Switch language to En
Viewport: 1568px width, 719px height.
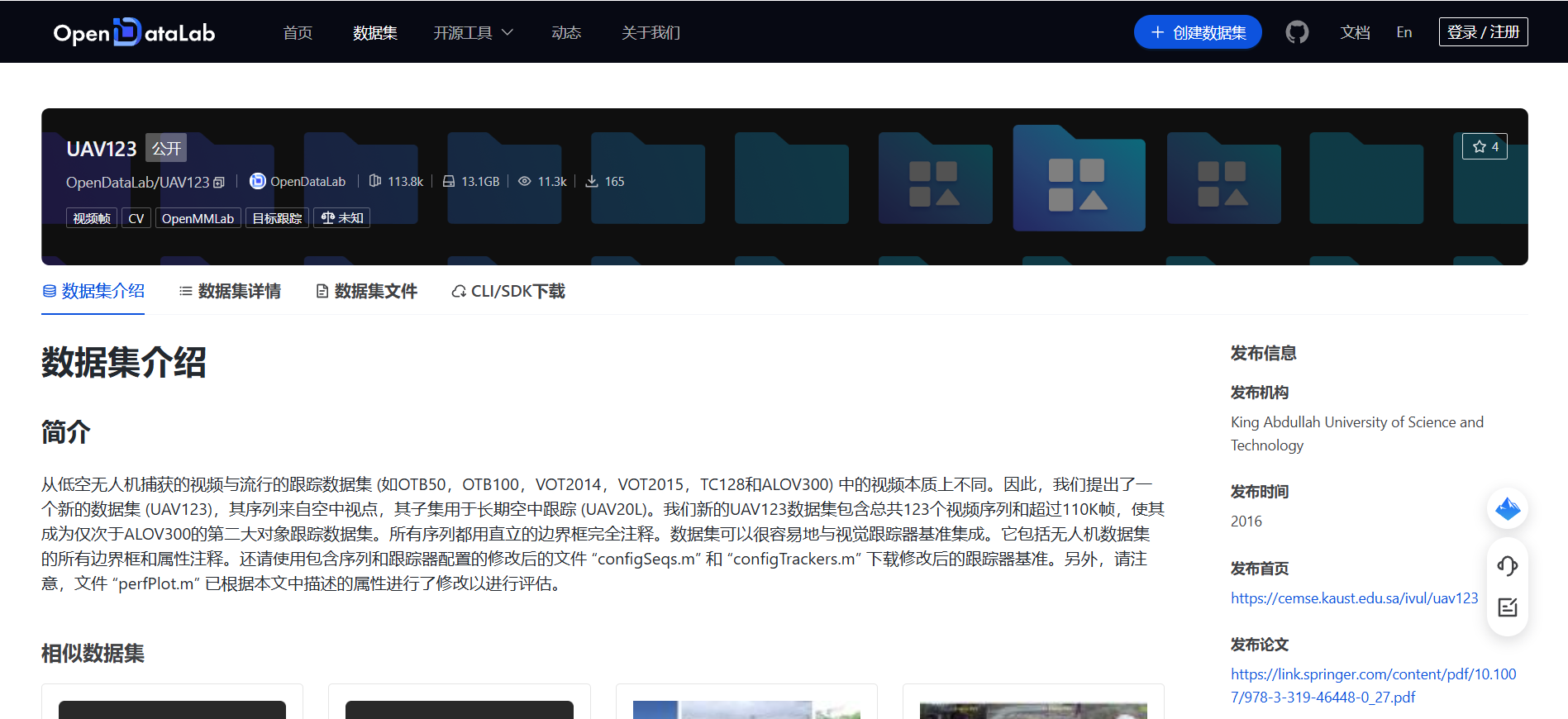click(1404, 32)
